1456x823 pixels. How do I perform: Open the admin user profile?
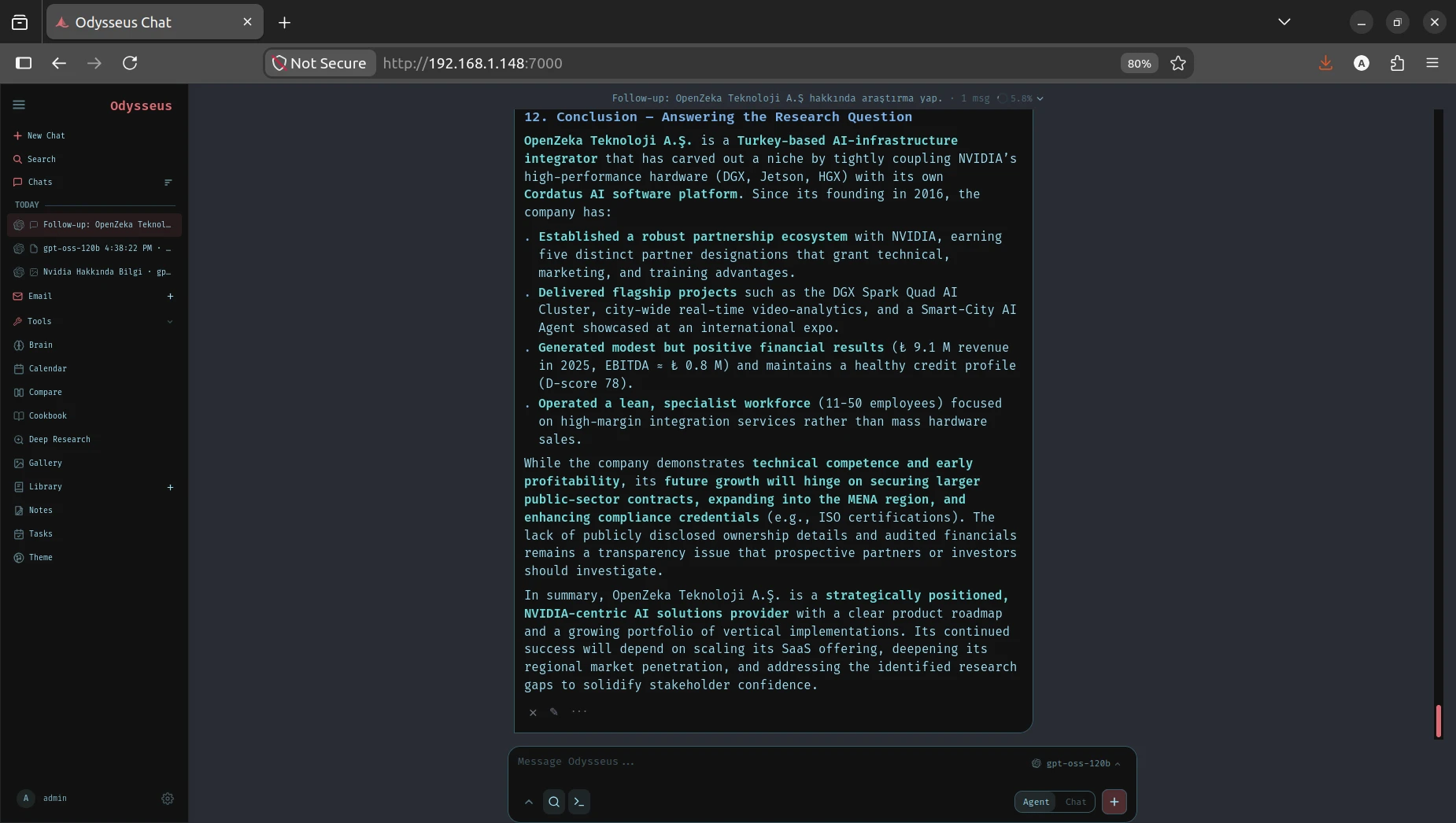[42, 799]
